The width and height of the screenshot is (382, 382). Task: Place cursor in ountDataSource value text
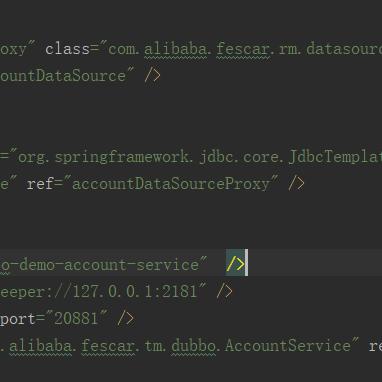coord(63,76)
